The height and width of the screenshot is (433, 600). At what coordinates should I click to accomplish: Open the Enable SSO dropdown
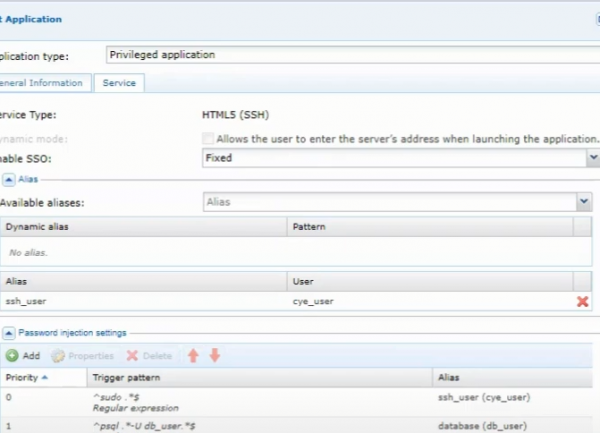[x=591, y=158]
